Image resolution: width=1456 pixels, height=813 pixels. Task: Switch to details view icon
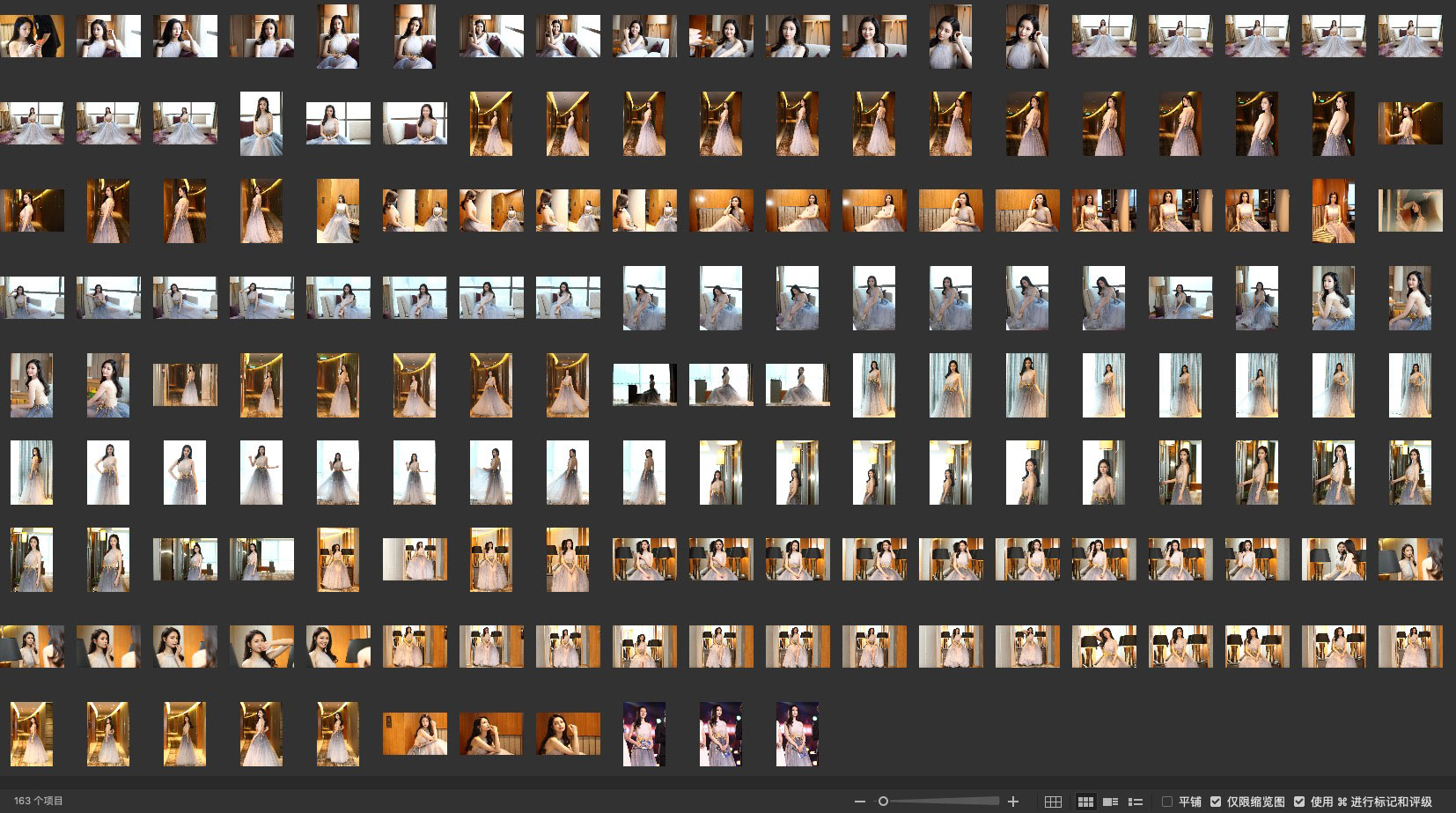pyautogui.click(x=1111, y=802)
